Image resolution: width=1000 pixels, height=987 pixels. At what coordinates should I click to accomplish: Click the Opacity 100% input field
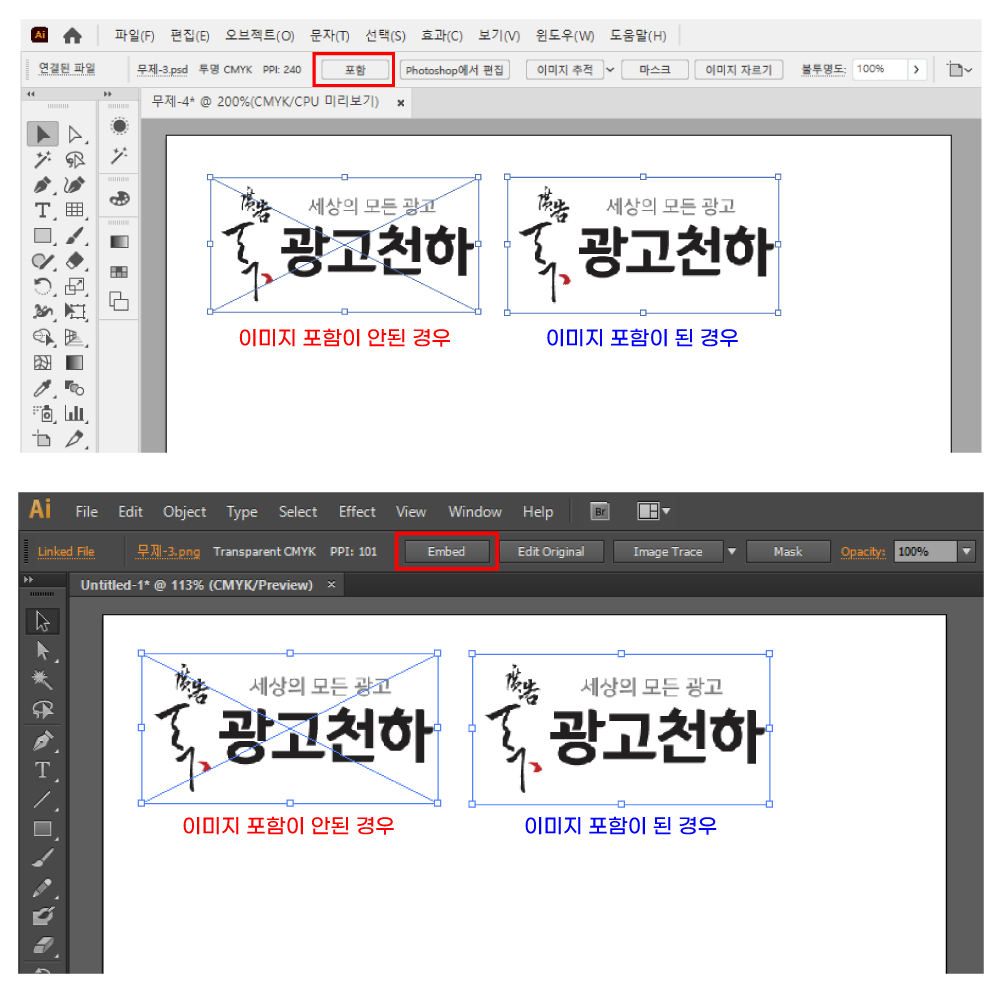[925, 552]
